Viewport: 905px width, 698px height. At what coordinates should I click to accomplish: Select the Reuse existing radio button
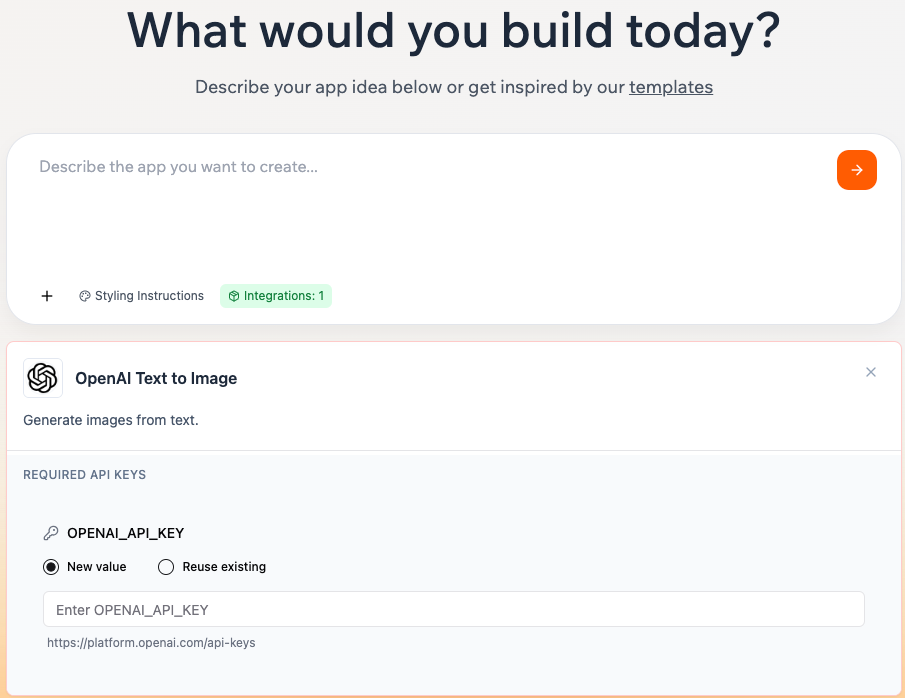coord(165,566)
